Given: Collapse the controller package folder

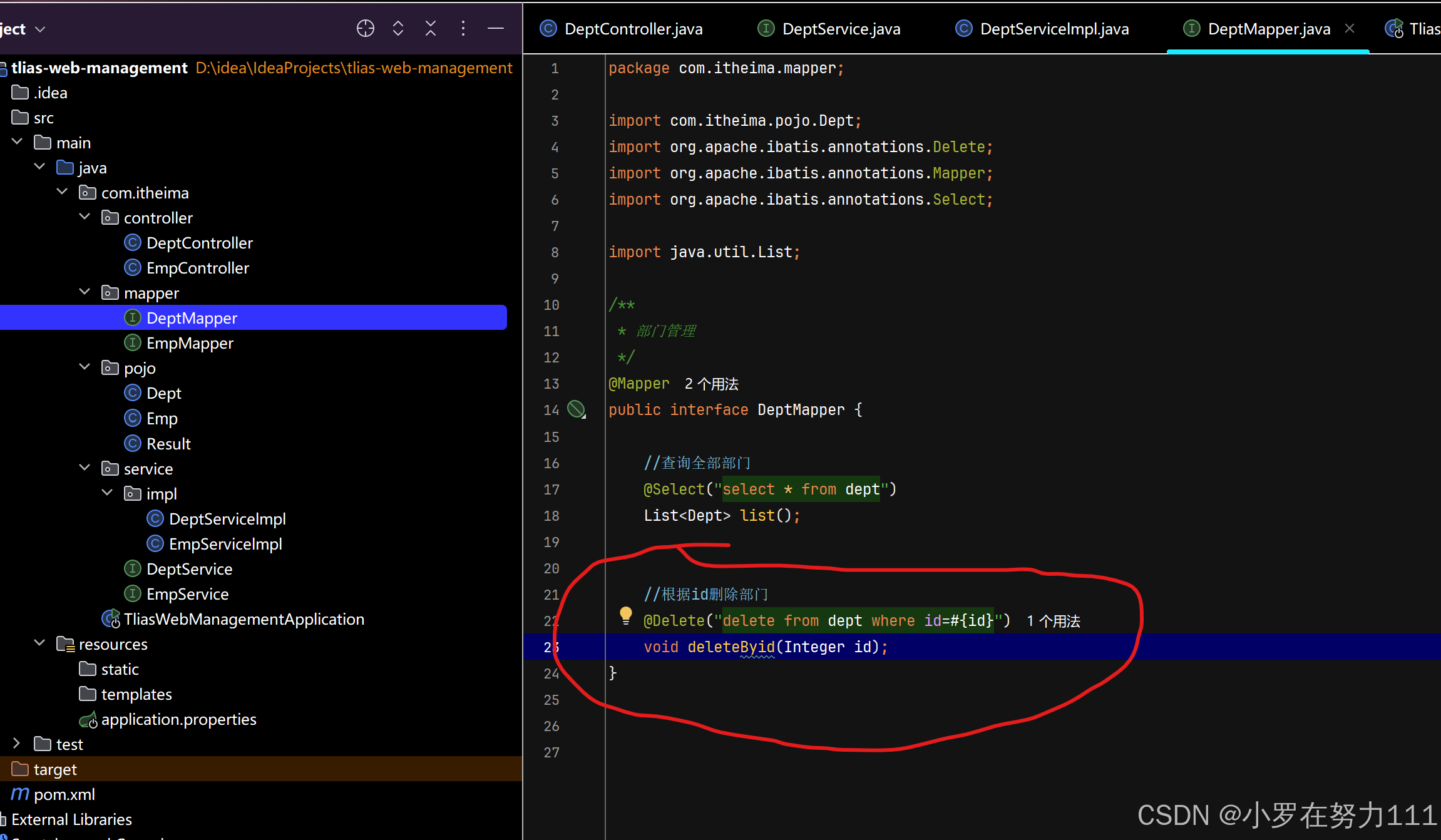Looking at the screenshot, I should pyautogui.click(x=85, y=217).
